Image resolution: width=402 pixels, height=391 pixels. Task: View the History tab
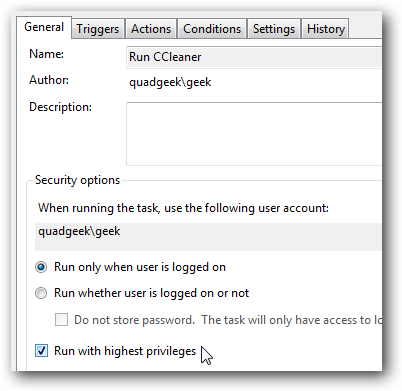(325, 29)
